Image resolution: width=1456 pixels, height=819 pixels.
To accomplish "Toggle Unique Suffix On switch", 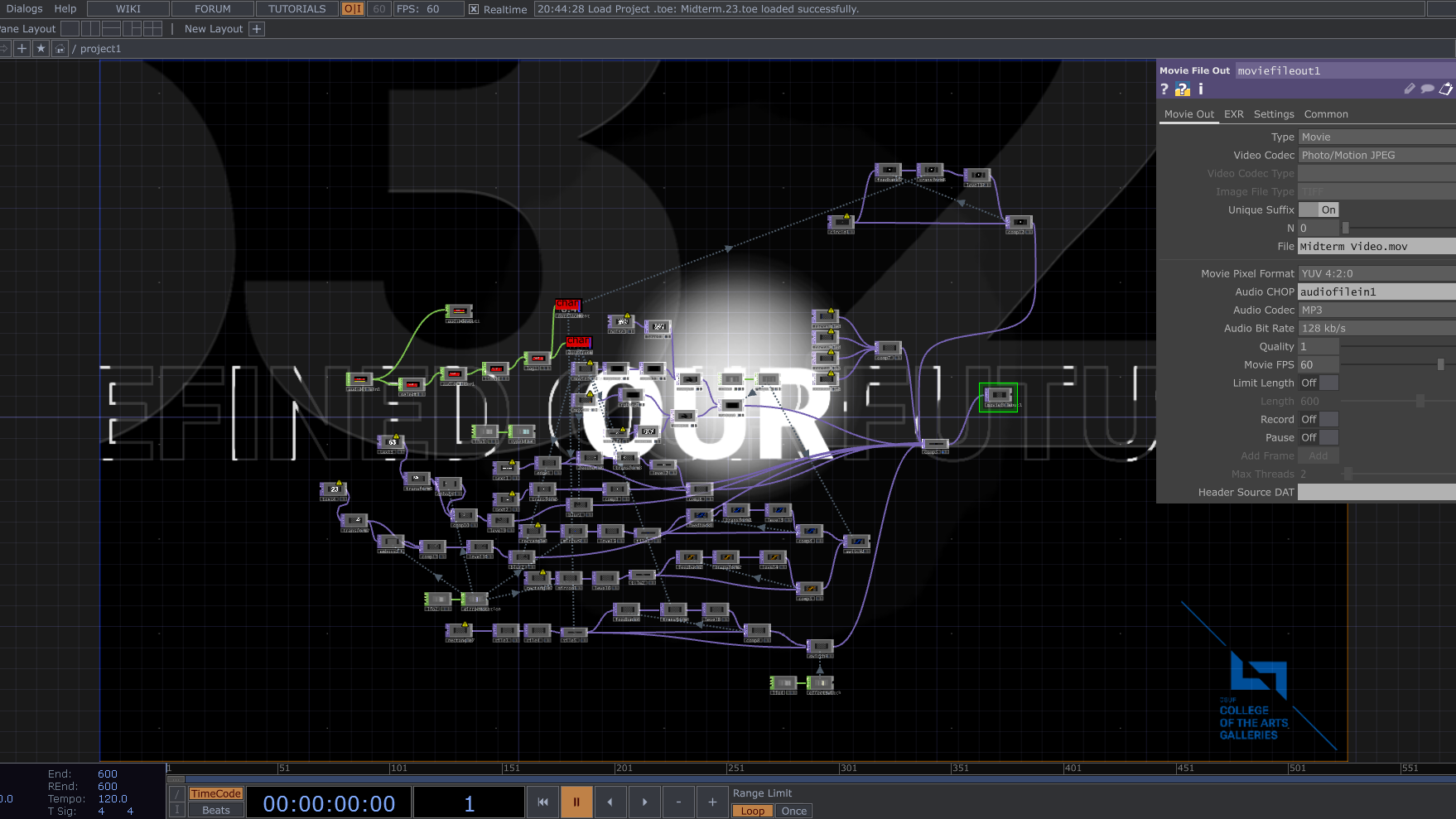I will coord(1319,210).
